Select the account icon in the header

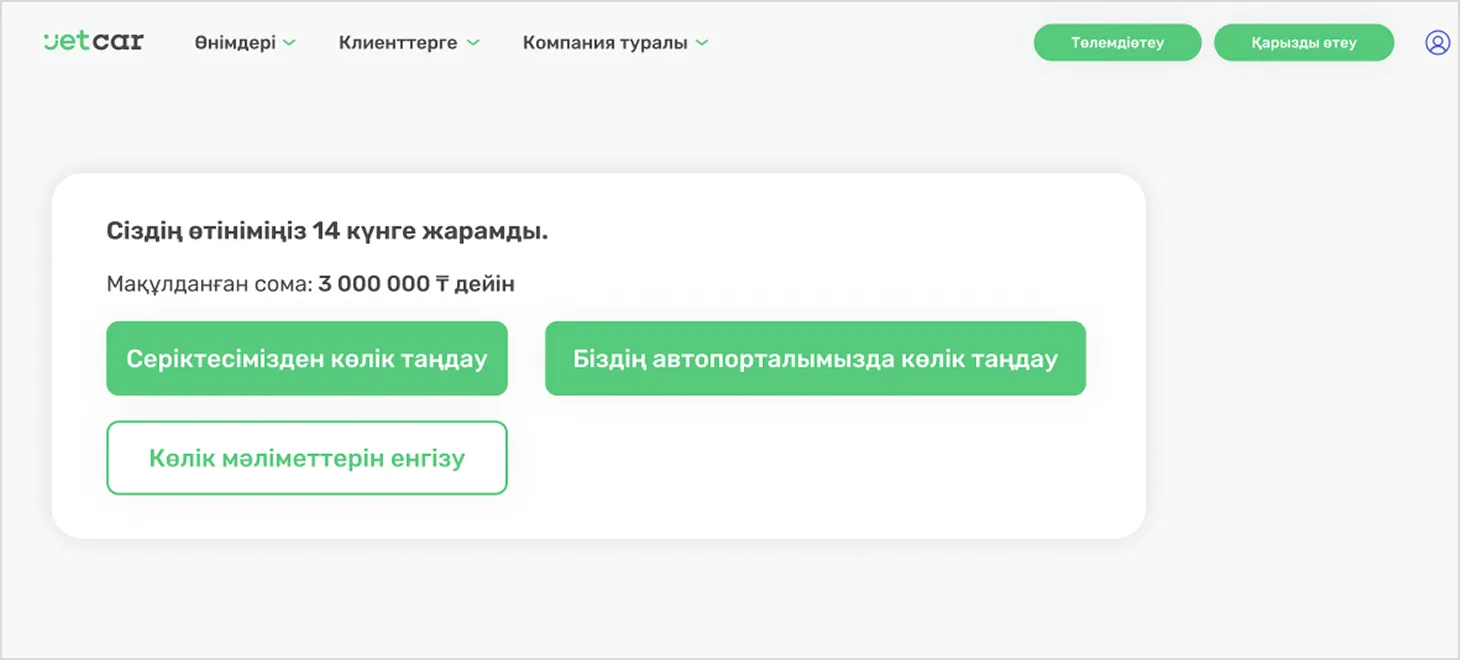1437,42
